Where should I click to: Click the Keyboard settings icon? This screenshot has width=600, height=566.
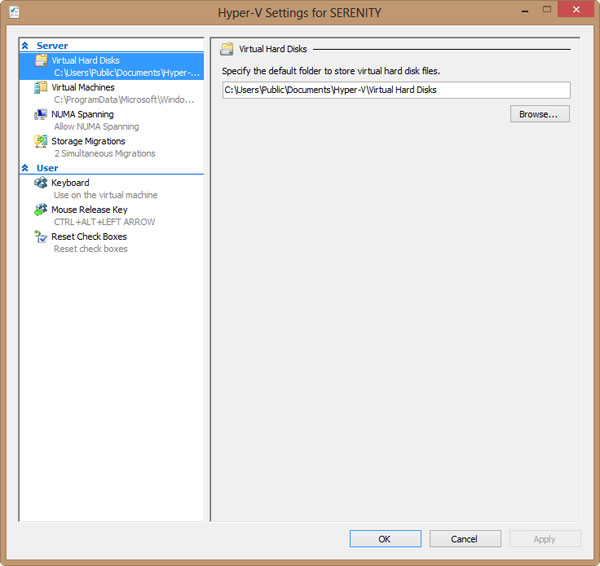pyautogui.click(x=41, y=183)
